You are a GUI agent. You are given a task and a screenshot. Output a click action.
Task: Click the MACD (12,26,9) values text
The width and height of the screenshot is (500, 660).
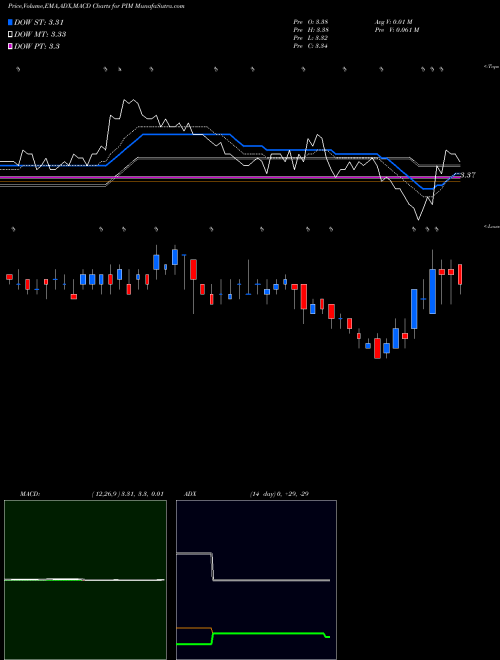coord(127,494)
